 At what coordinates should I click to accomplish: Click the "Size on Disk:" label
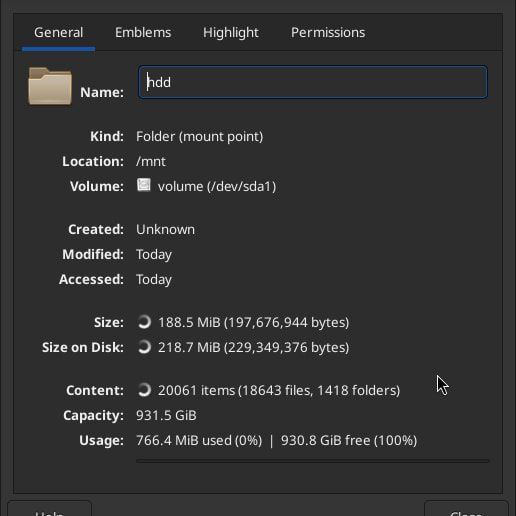[x=83, y=347]
